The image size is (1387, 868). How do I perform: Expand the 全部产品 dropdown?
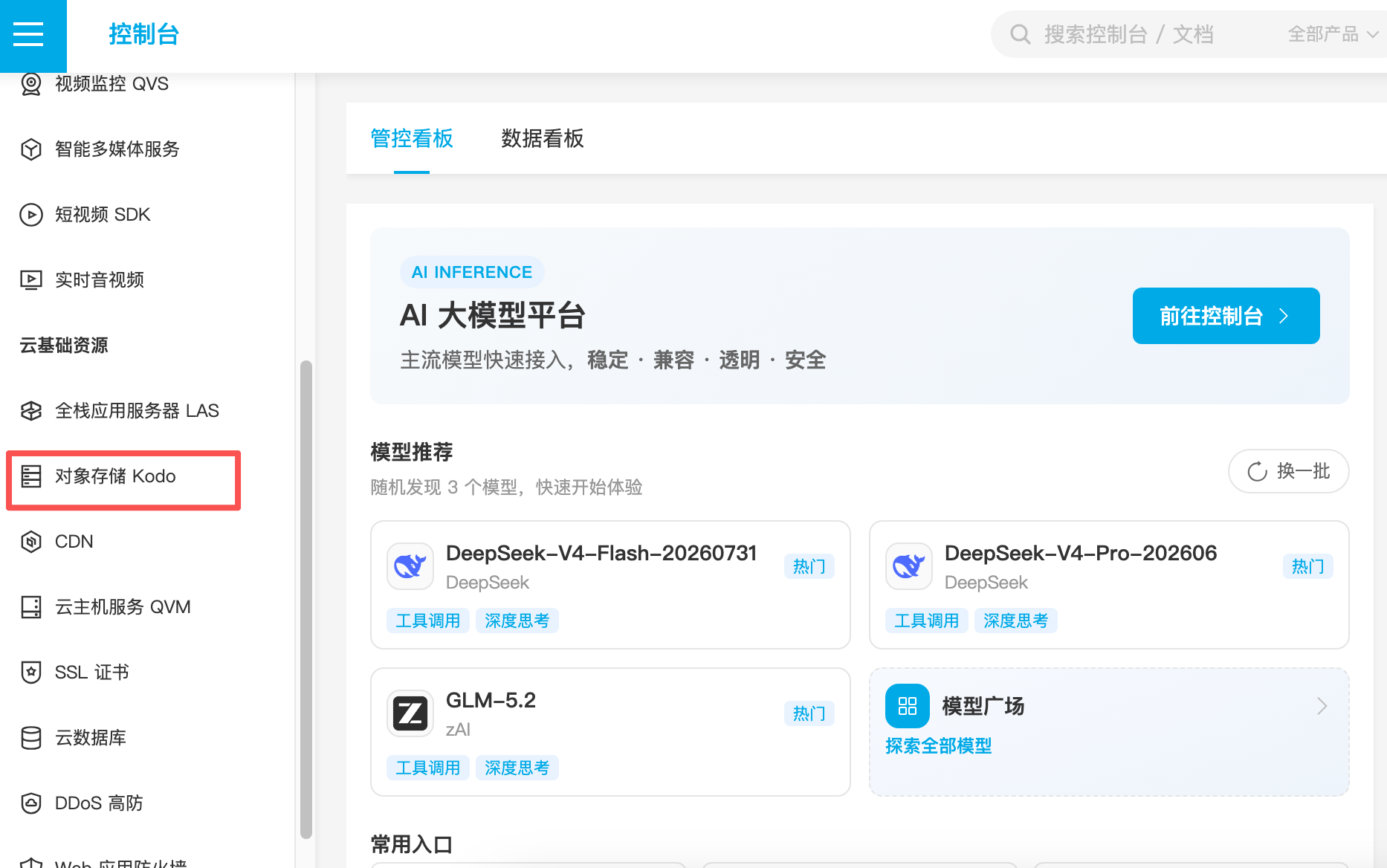pos(1333,34)
